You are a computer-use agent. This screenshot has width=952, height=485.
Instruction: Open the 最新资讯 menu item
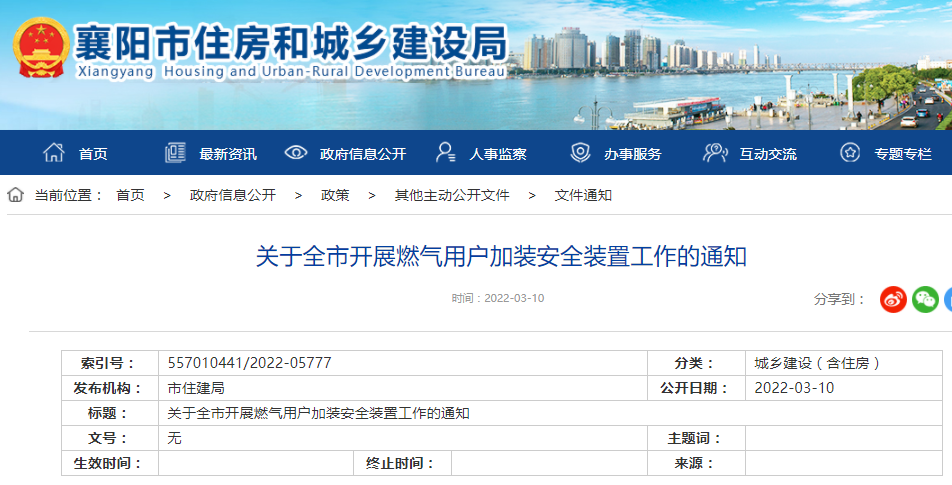pyautogui.click(x=228, y=154)
